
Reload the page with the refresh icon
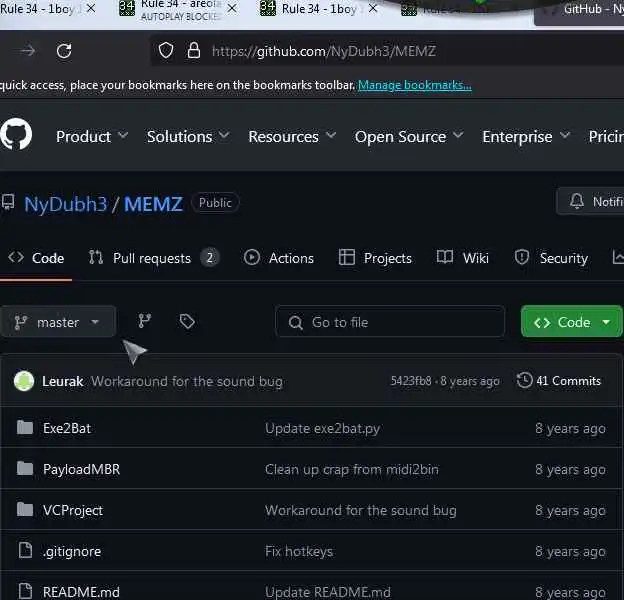click(x=64, y=51)
